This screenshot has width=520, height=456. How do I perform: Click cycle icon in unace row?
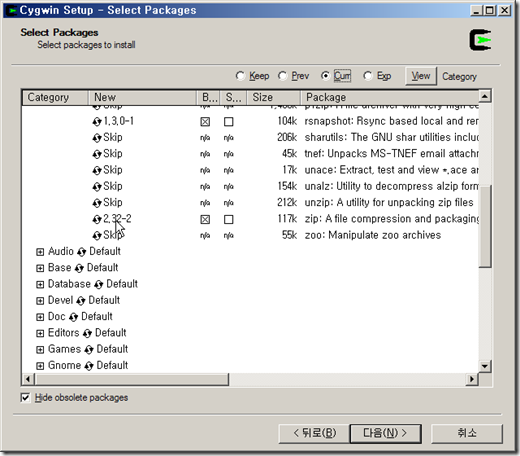click(97, 170)
